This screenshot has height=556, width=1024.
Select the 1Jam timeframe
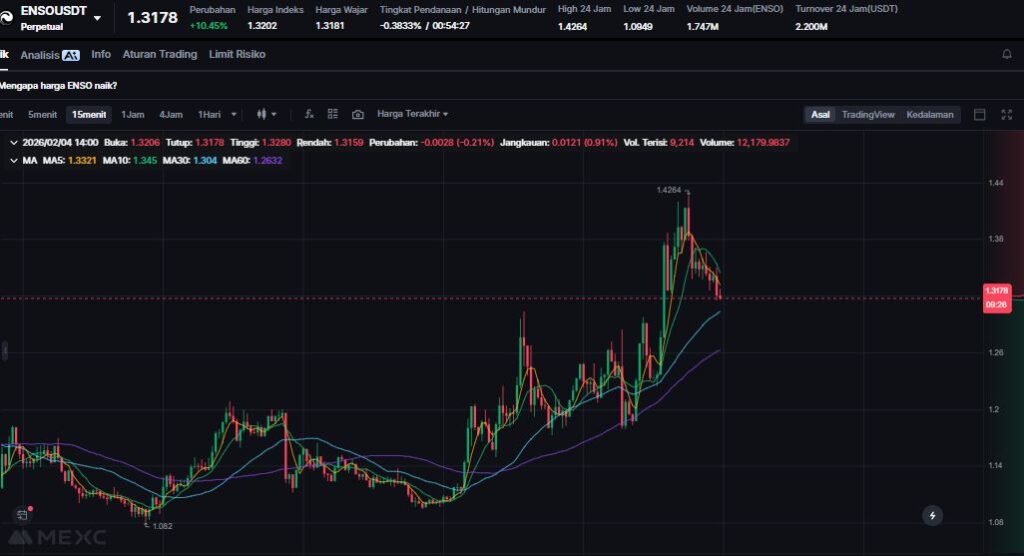[x=132, y=114]
